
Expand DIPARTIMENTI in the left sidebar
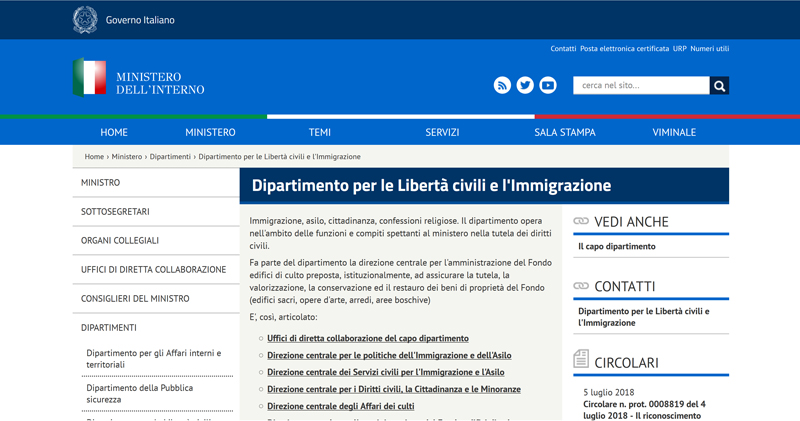pos(109,328)
